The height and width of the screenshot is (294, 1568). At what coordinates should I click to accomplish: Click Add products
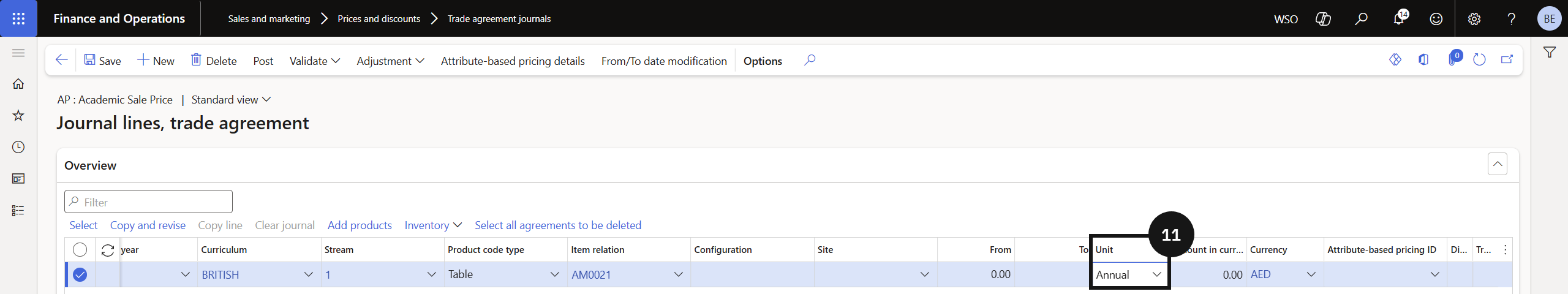tap(360, 225)
